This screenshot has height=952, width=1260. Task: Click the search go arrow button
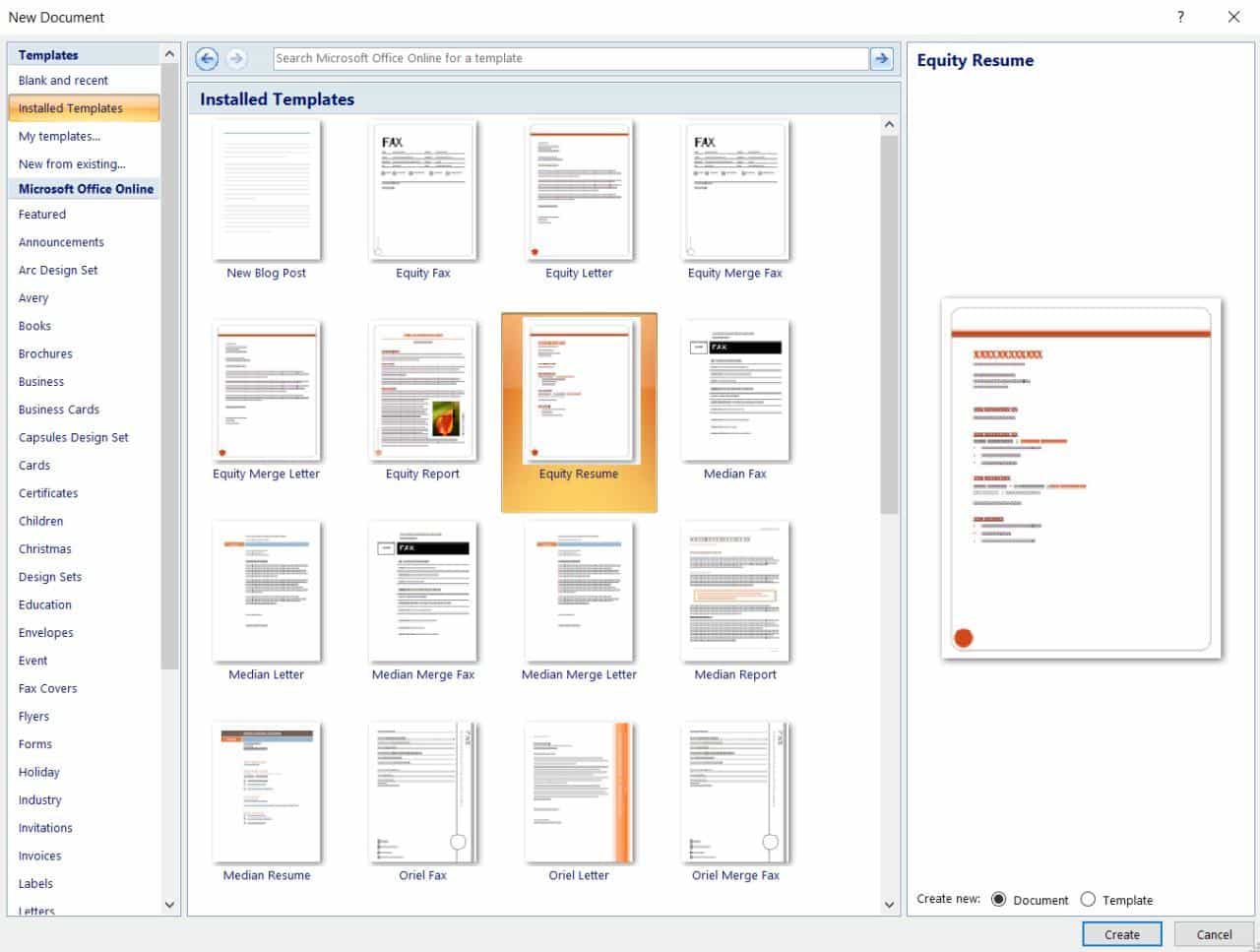click(x=882, y=58)
